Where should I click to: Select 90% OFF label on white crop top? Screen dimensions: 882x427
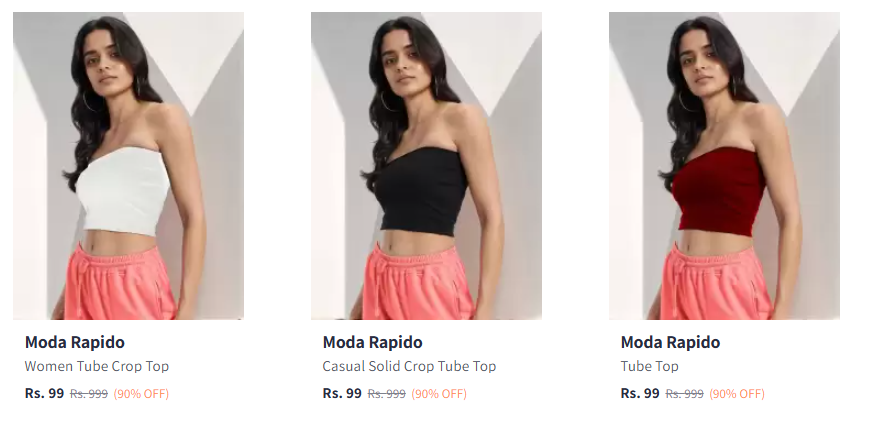pyautogui.click(x=141, y=394)
